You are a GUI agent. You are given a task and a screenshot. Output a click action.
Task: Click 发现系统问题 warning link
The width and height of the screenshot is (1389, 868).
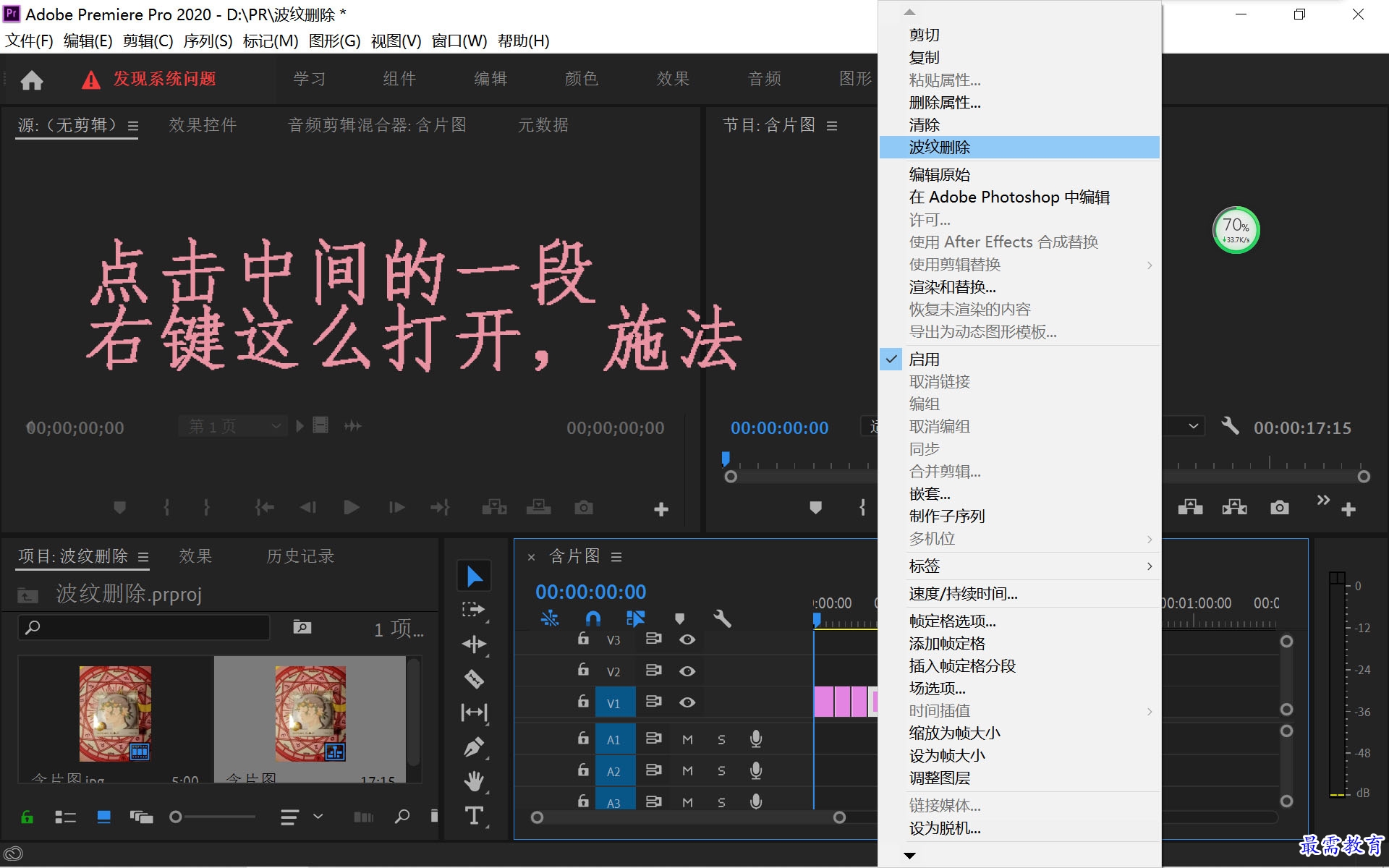point(164,79)
